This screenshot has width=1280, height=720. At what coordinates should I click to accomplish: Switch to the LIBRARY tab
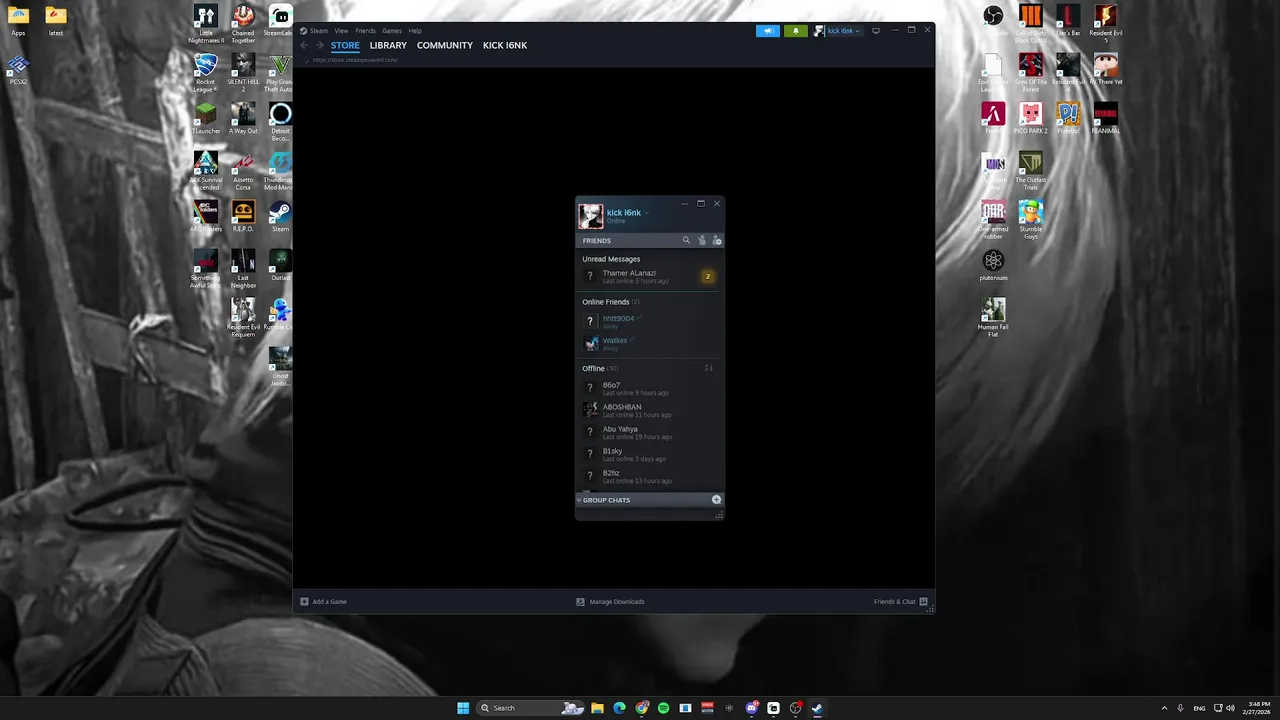[x=388, y=45]
